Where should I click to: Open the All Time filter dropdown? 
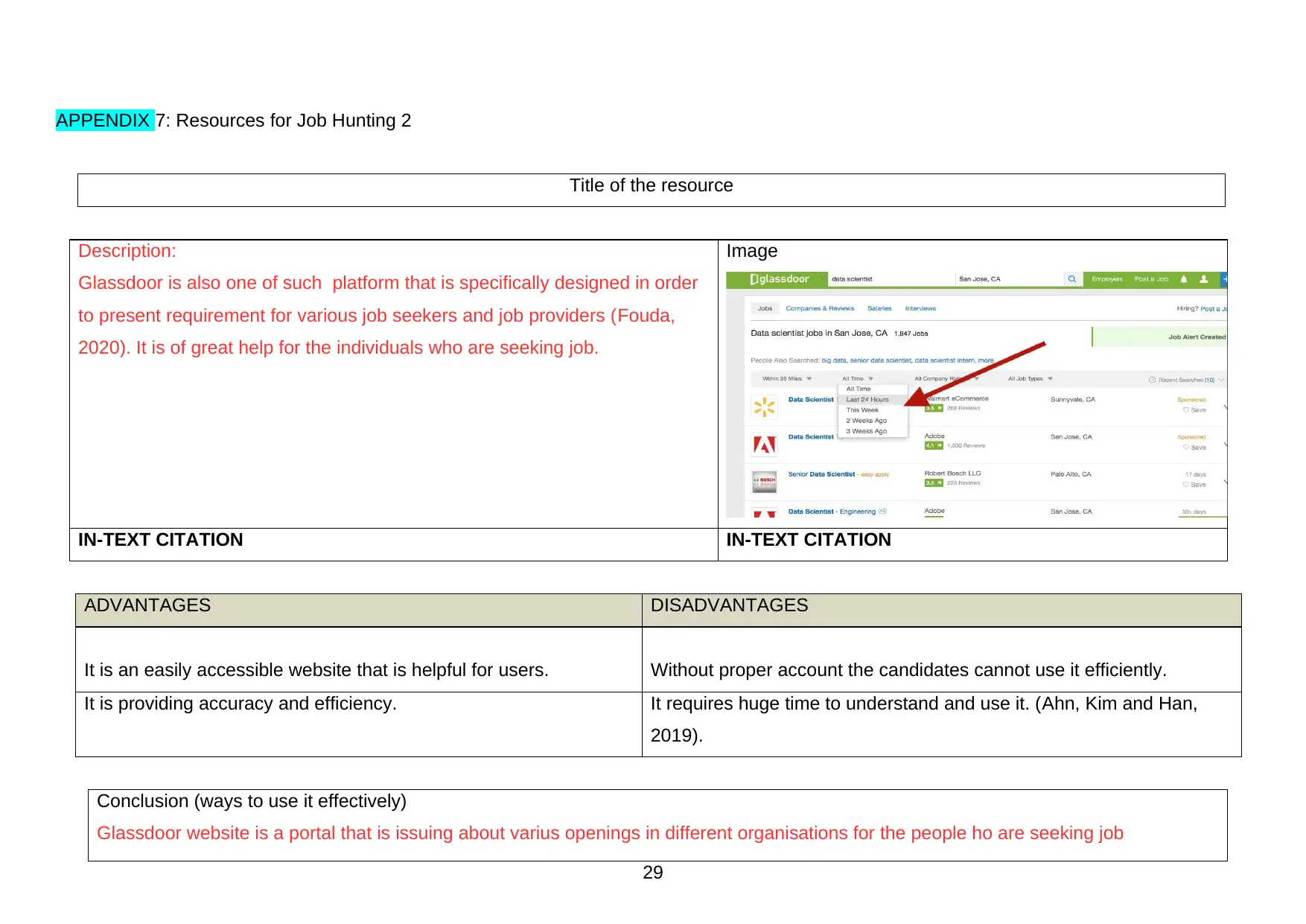pos(858,379)
